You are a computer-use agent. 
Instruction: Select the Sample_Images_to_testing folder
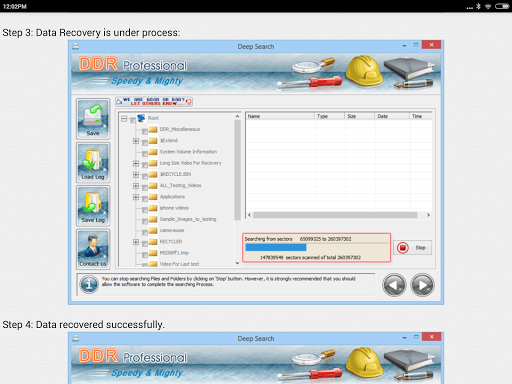point(188,219)
